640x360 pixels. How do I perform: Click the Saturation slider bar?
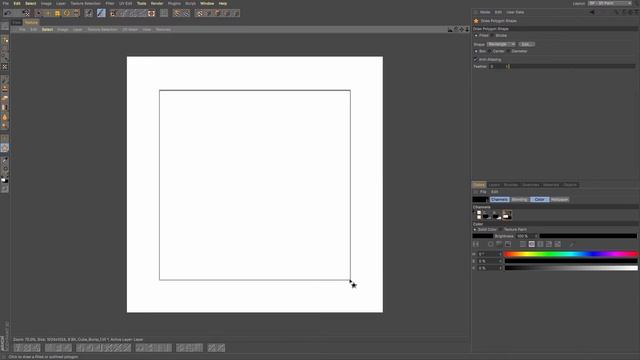coord(571,261)
